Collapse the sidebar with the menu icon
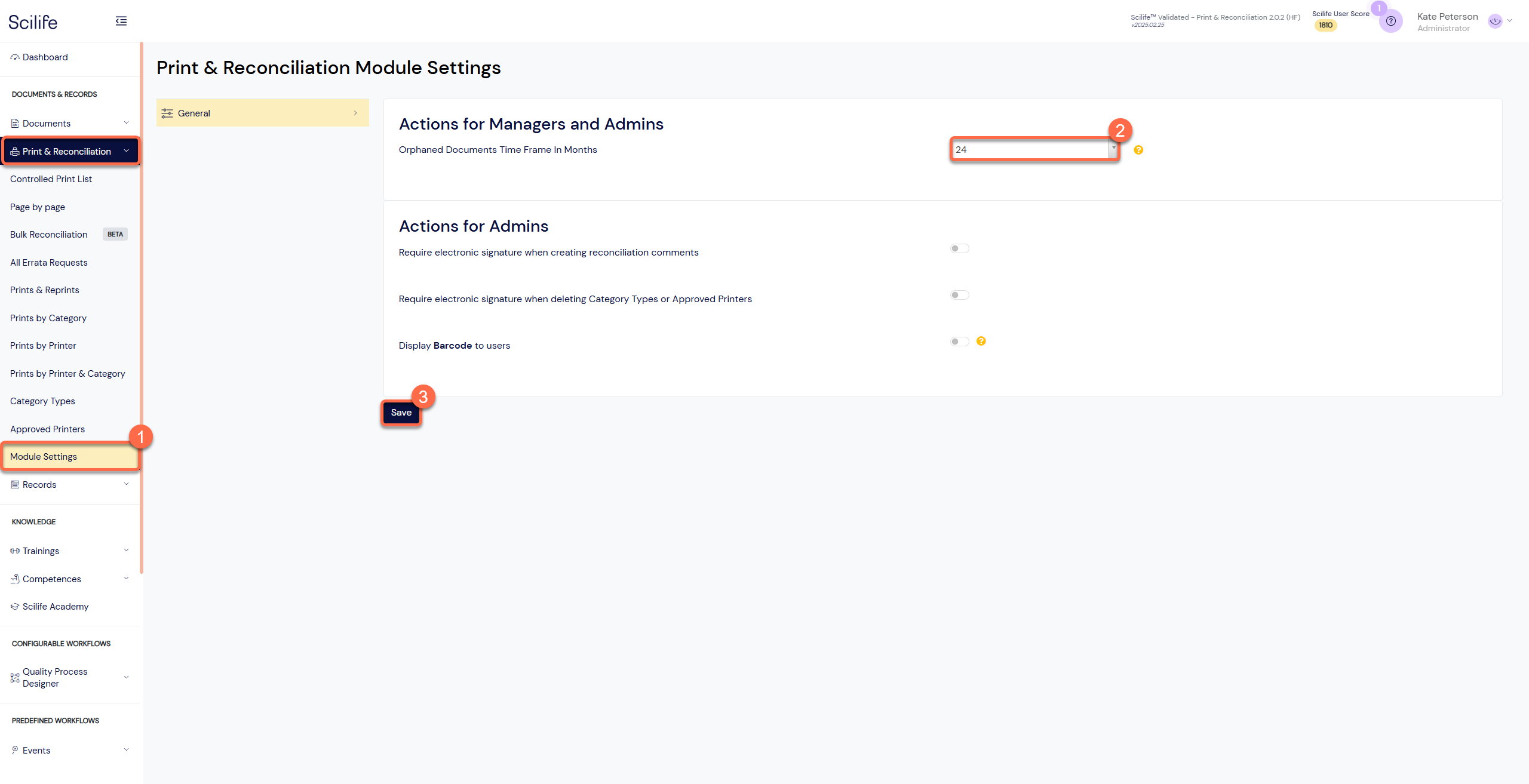 point(121,21)
